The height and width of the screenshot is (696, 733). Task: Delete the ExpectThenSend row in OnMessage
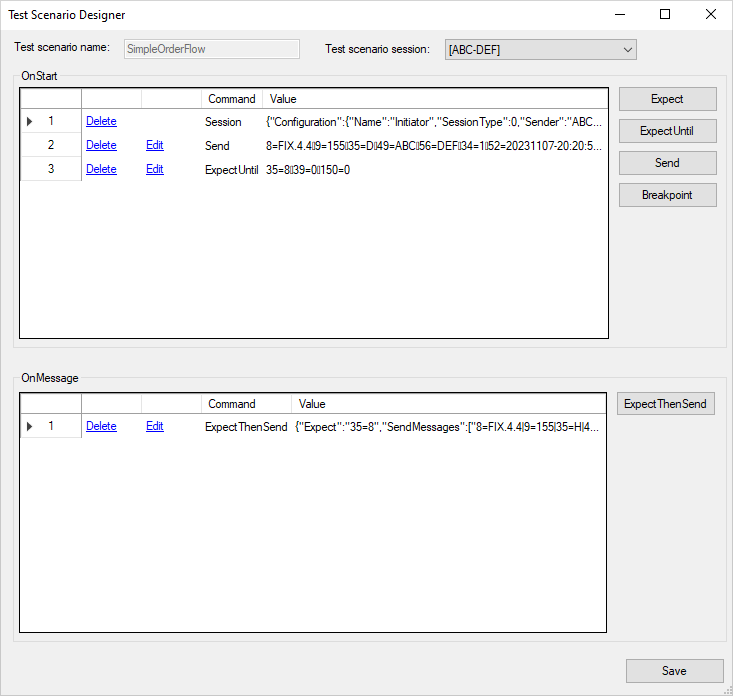coord(101,426)
